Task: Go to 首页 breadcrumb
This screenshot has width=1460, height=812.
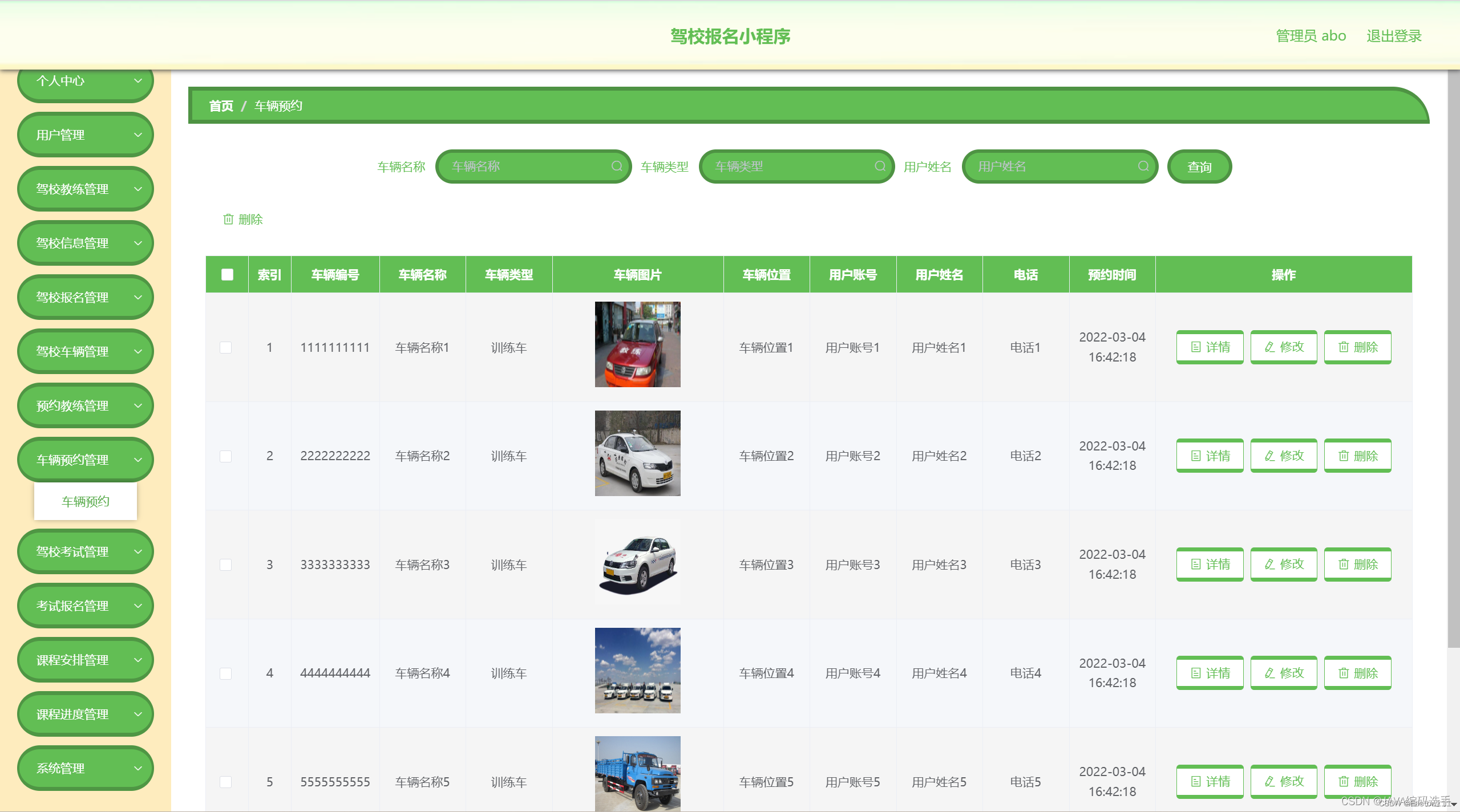Action: (x=221, y=106)
